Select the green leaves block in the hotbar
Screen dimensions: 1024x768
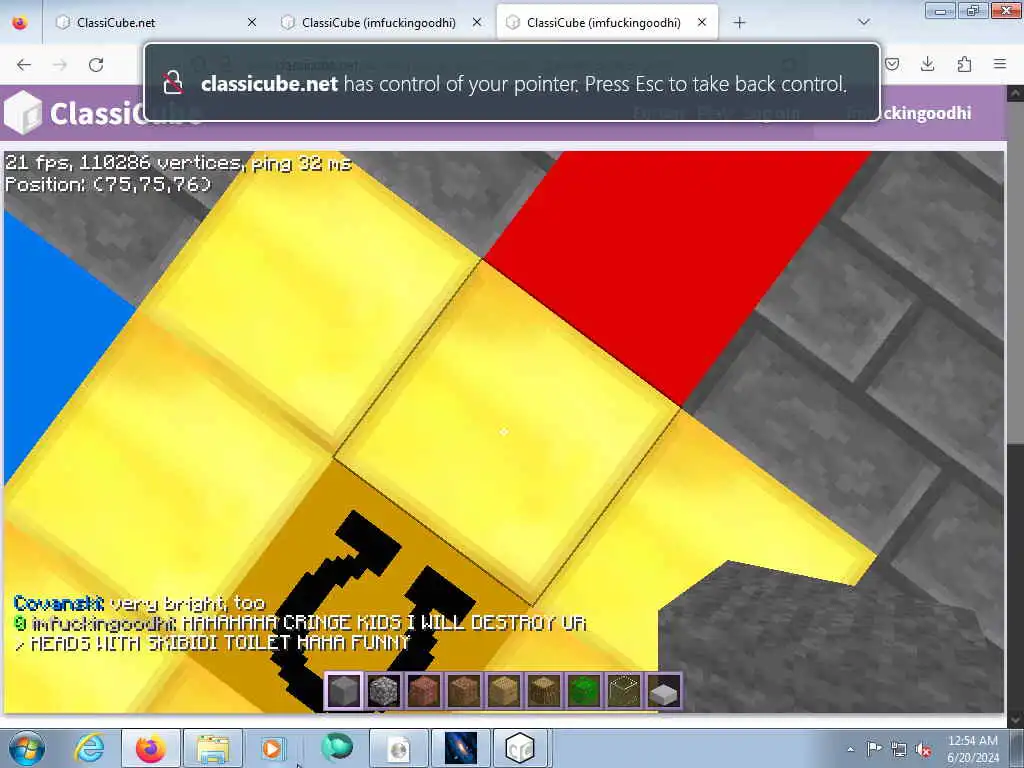(584, 690)
